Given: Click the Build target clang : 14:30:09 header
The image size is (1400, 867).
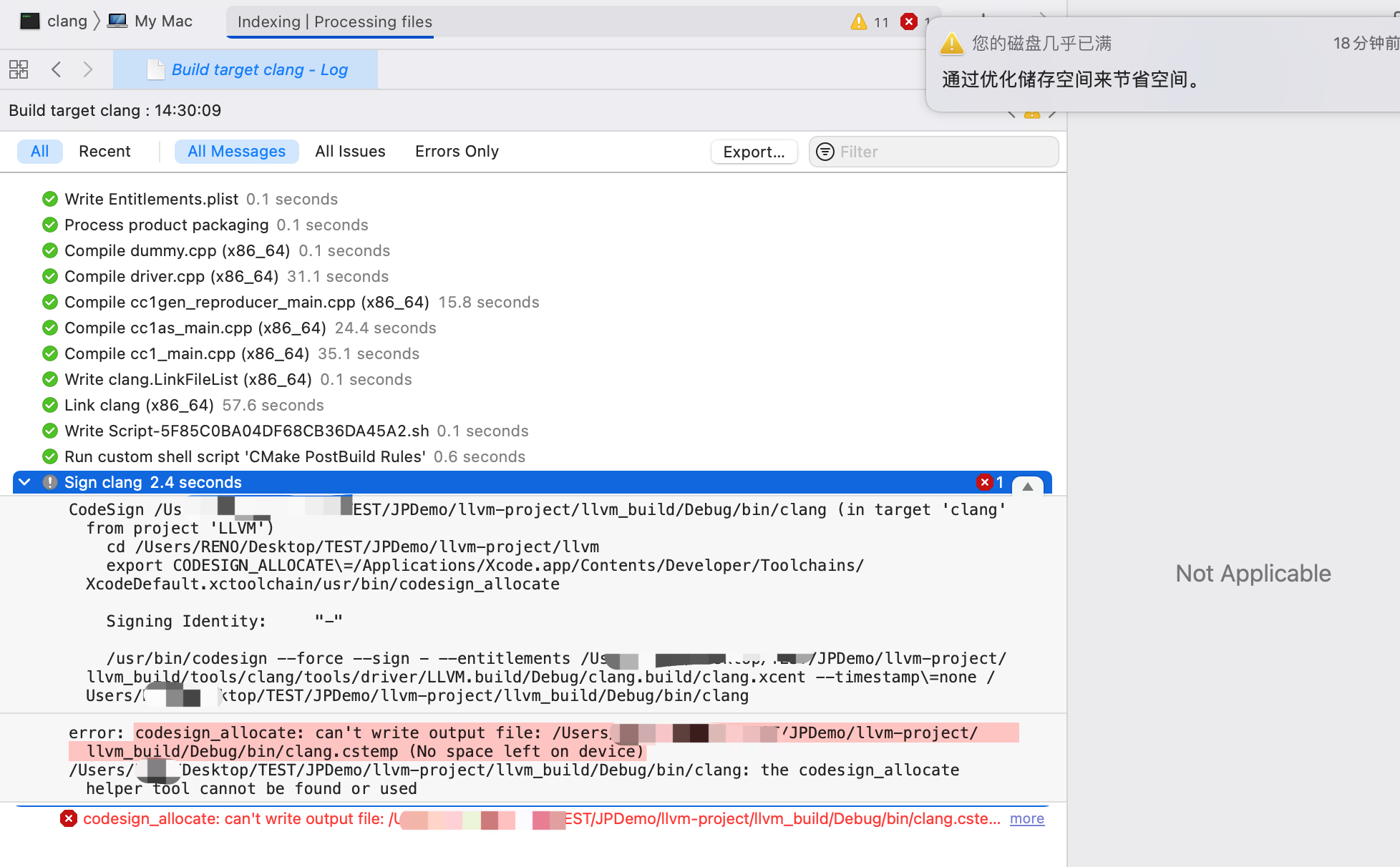Looking at the screenshot, I should tap(115, 110).
